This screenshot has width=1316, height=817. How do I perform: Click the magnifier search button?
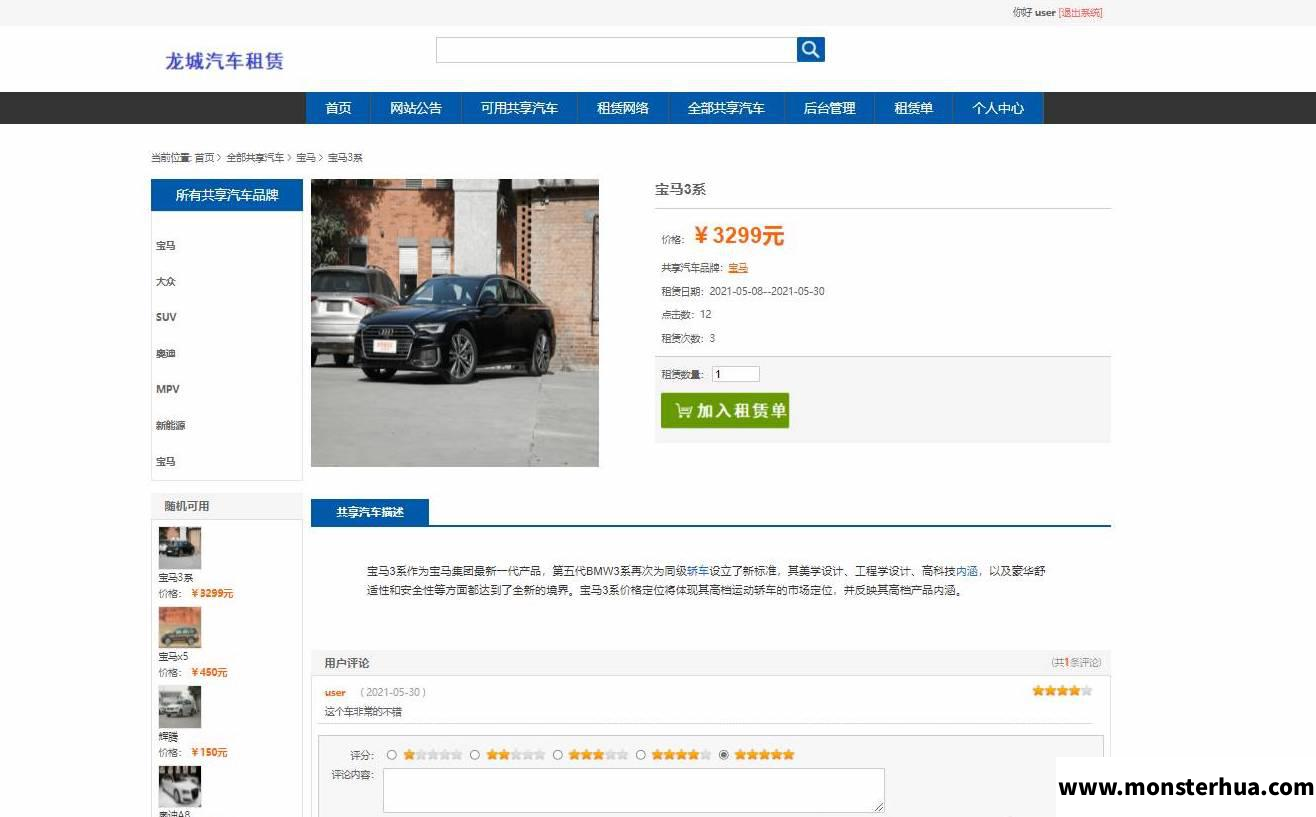[811, 50]
